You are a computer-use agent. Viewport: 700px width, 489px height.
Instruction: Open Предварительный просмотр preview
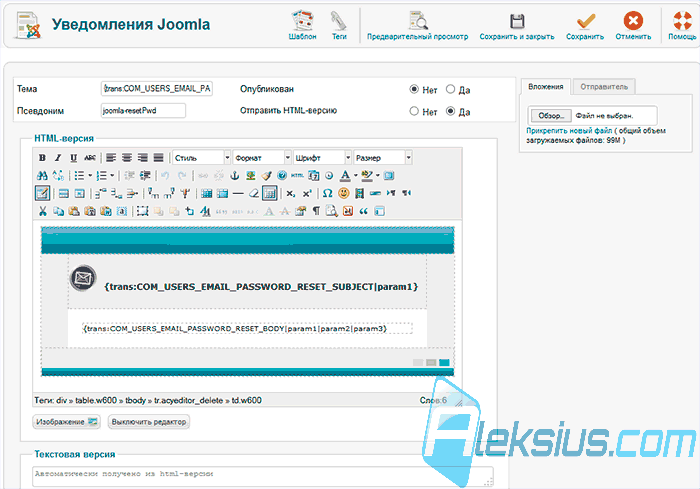(418, 21)
